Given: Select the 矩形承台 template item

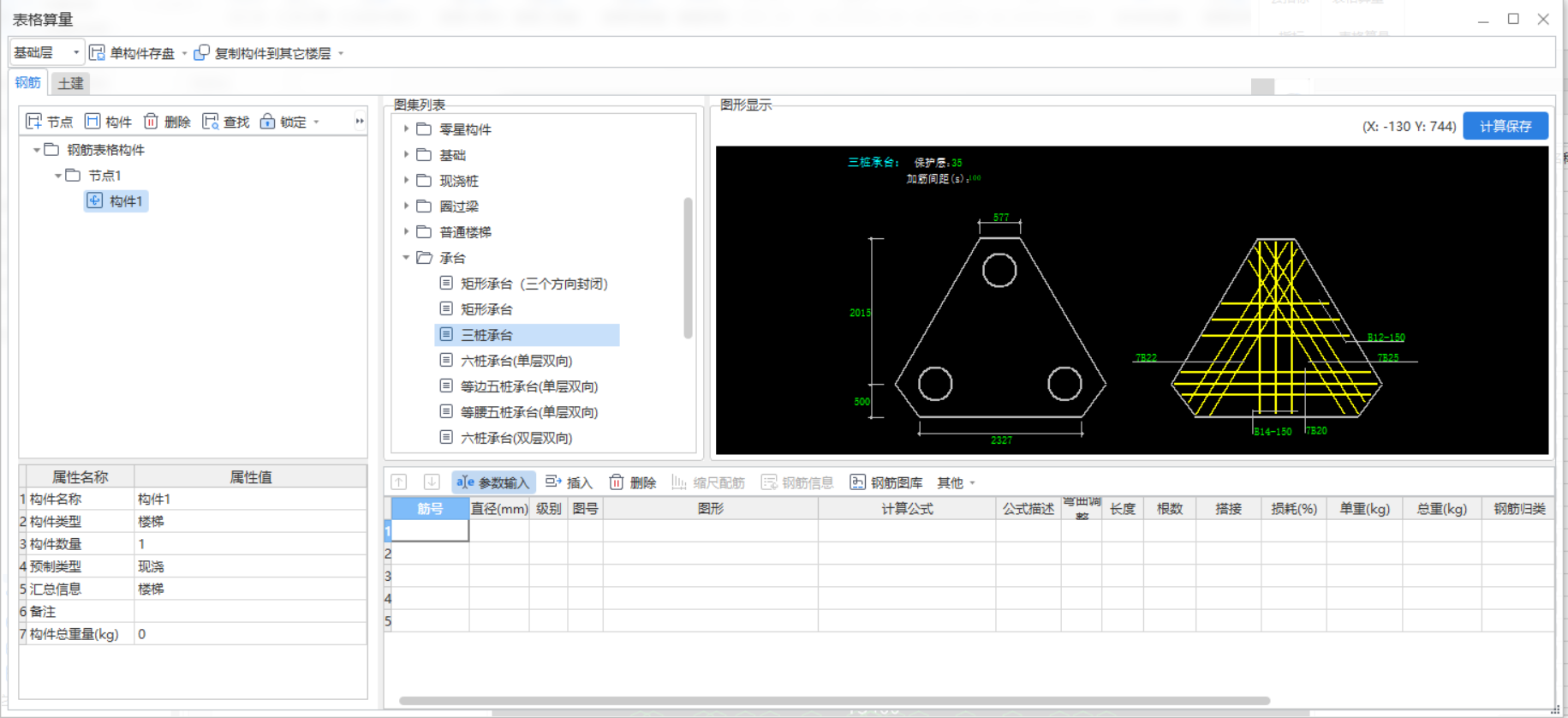Looking at the screenshot, I should 486,309.
